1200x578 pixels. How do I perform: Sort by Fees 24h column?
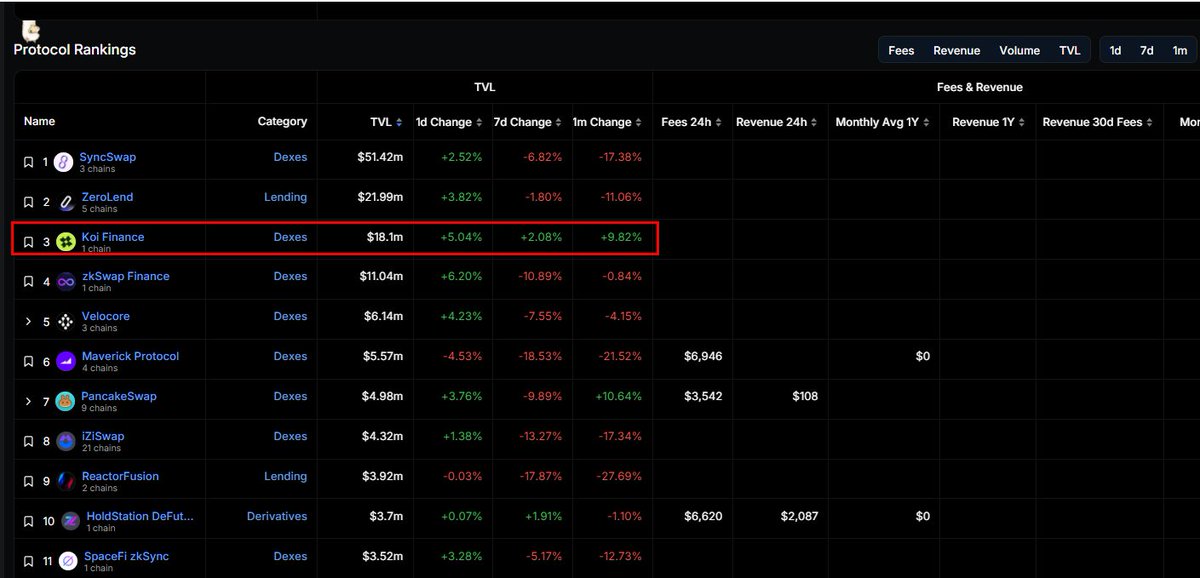(x=691, y=122)
